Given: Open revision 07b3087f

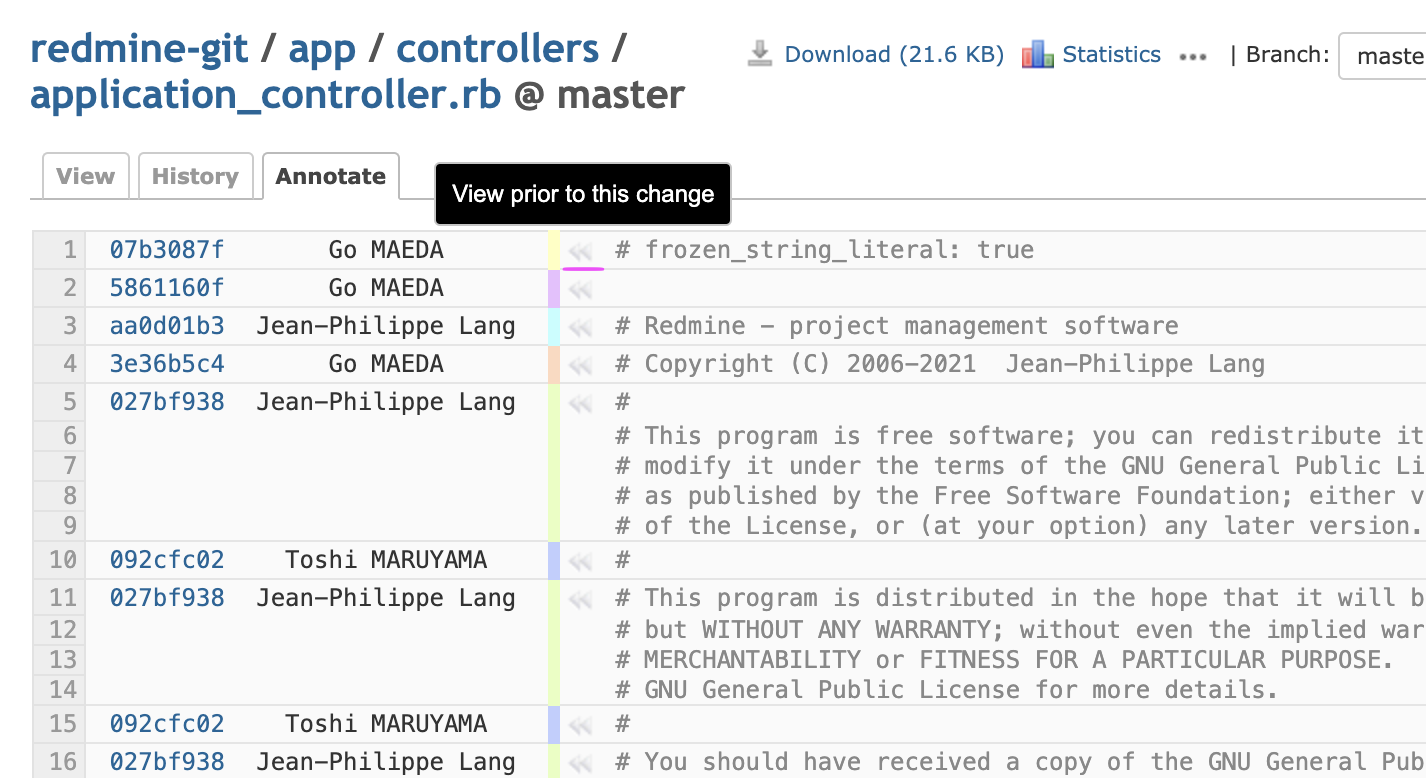Looking at the screenshot, I should [167, 250].
